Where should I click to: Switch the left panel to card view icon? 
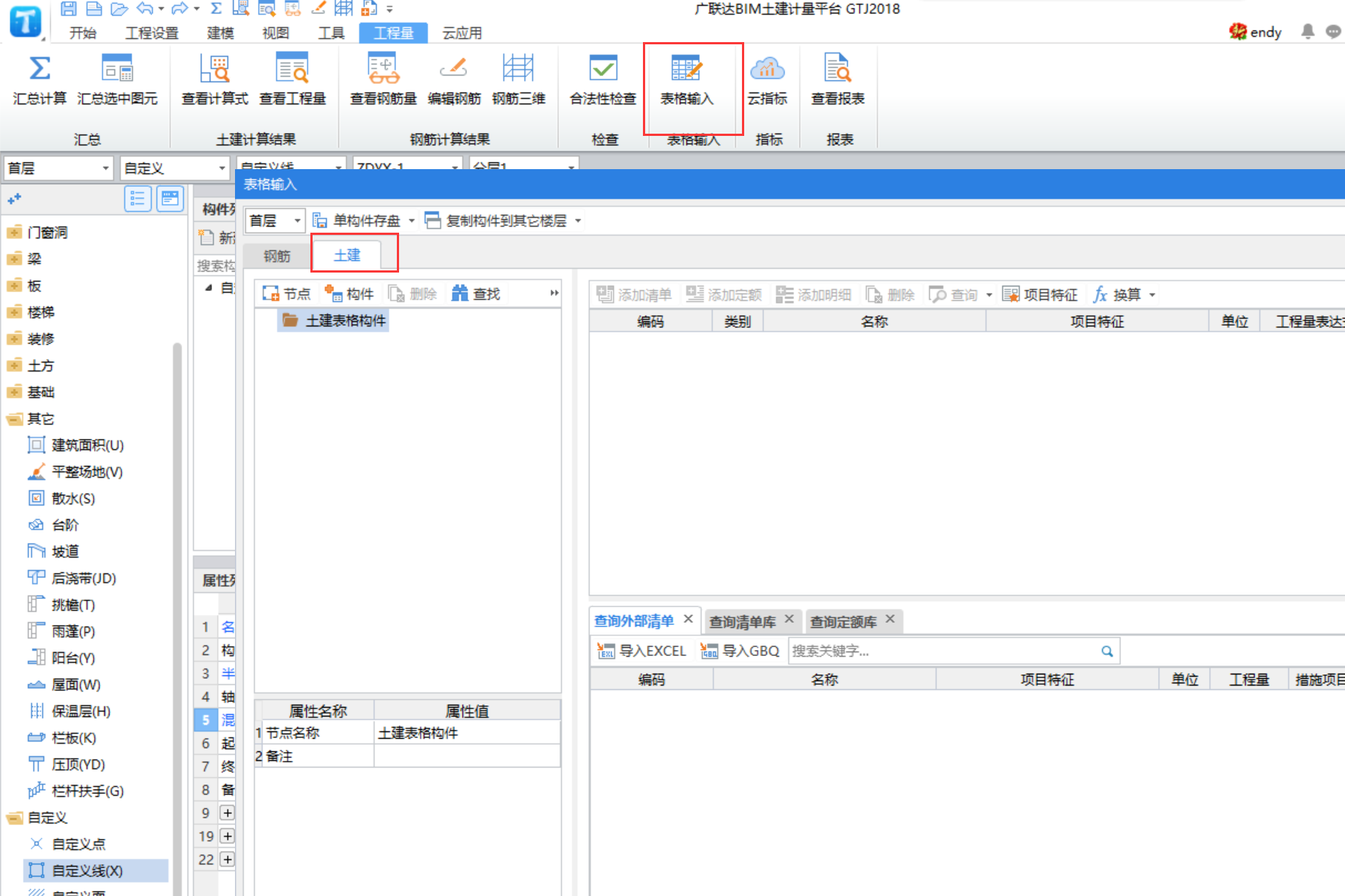tap(170, 199)
